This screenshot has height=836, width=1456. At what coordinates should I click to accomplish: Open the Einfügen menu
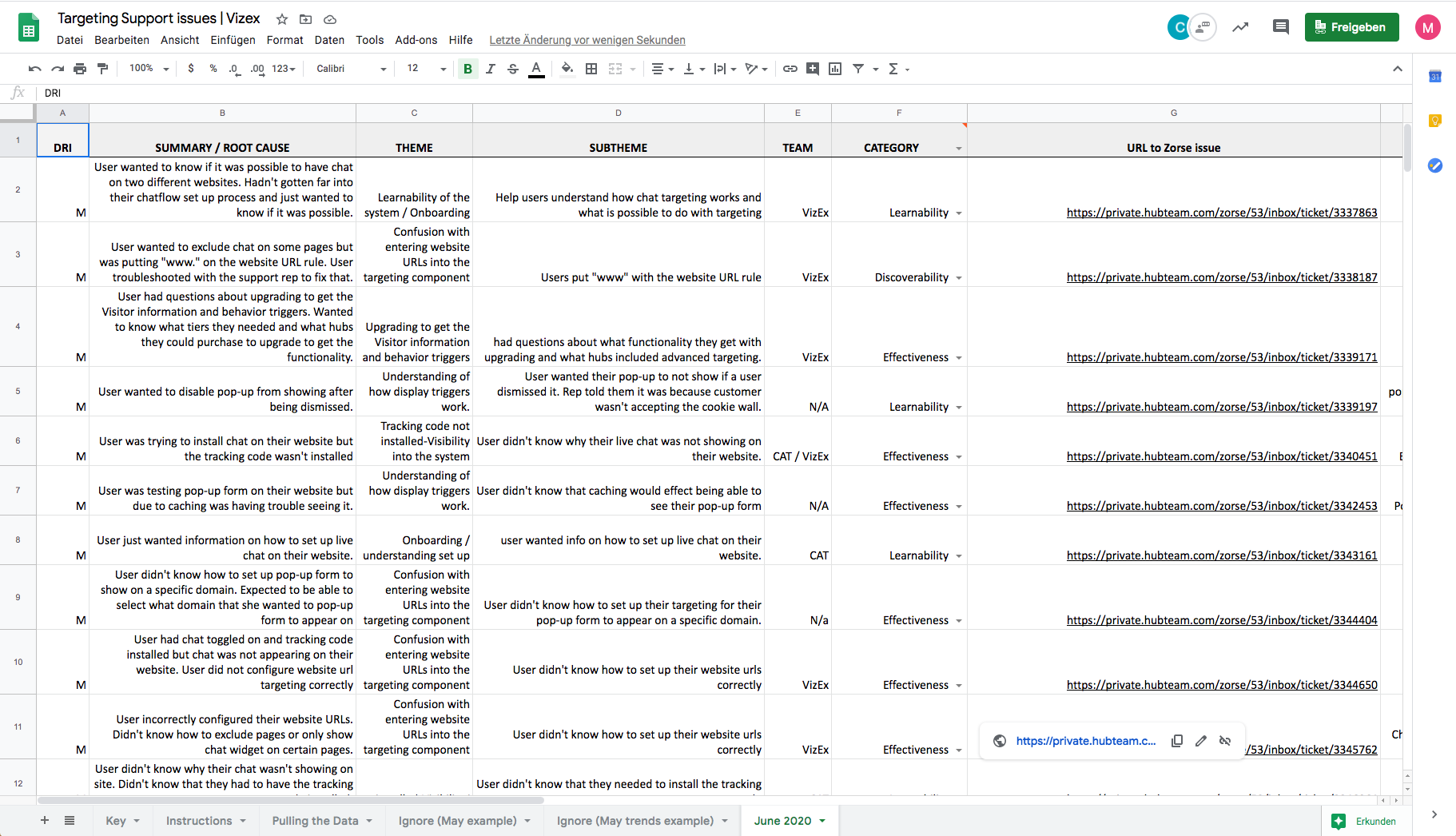pyautogui.click(x=233, y=40)
